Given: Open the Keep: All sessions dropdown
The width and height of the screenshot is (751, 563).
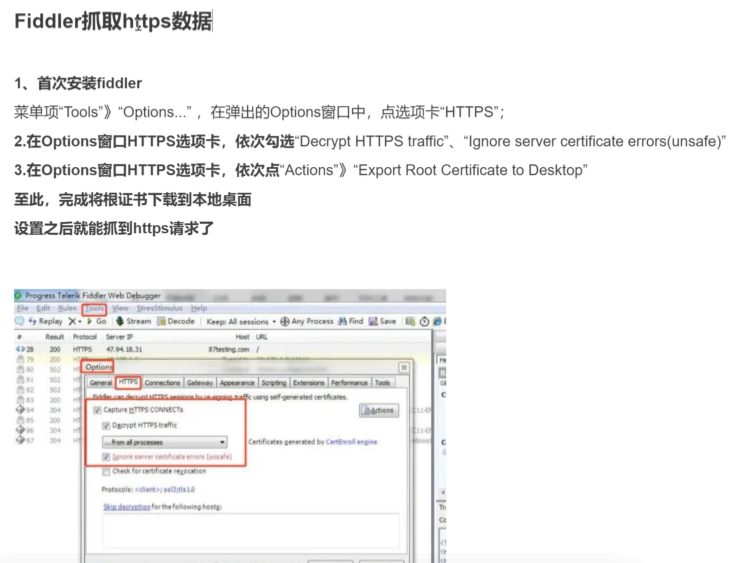Looking at the screenshot, I should tap(241, 322).
